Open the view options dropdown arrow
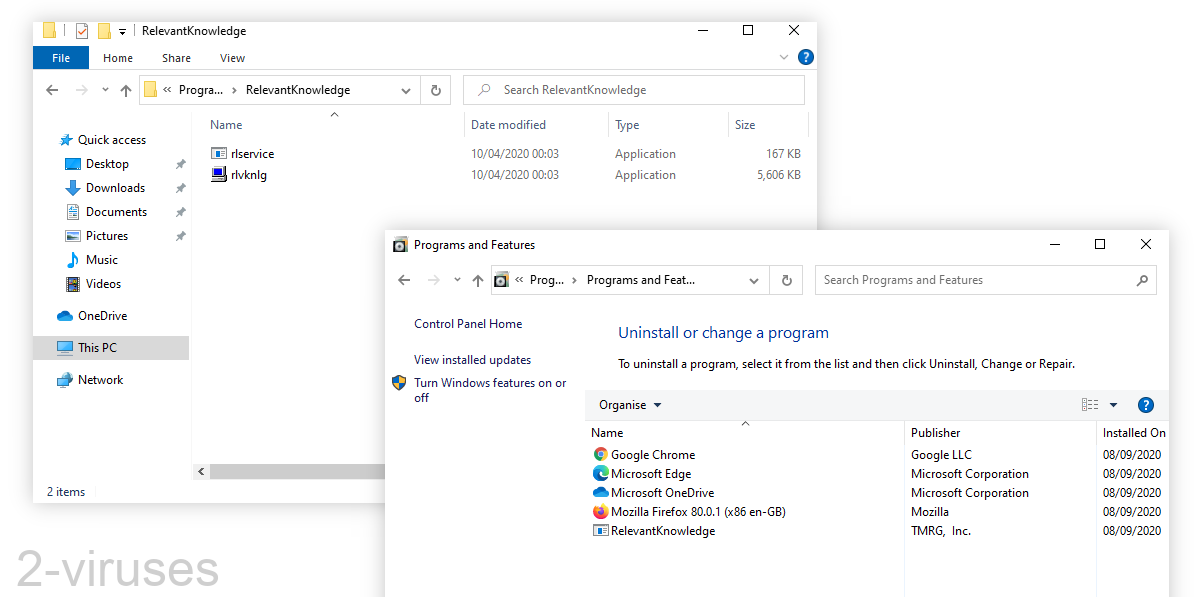Viewport: 1200px width, 597px height. (1113, 405)
